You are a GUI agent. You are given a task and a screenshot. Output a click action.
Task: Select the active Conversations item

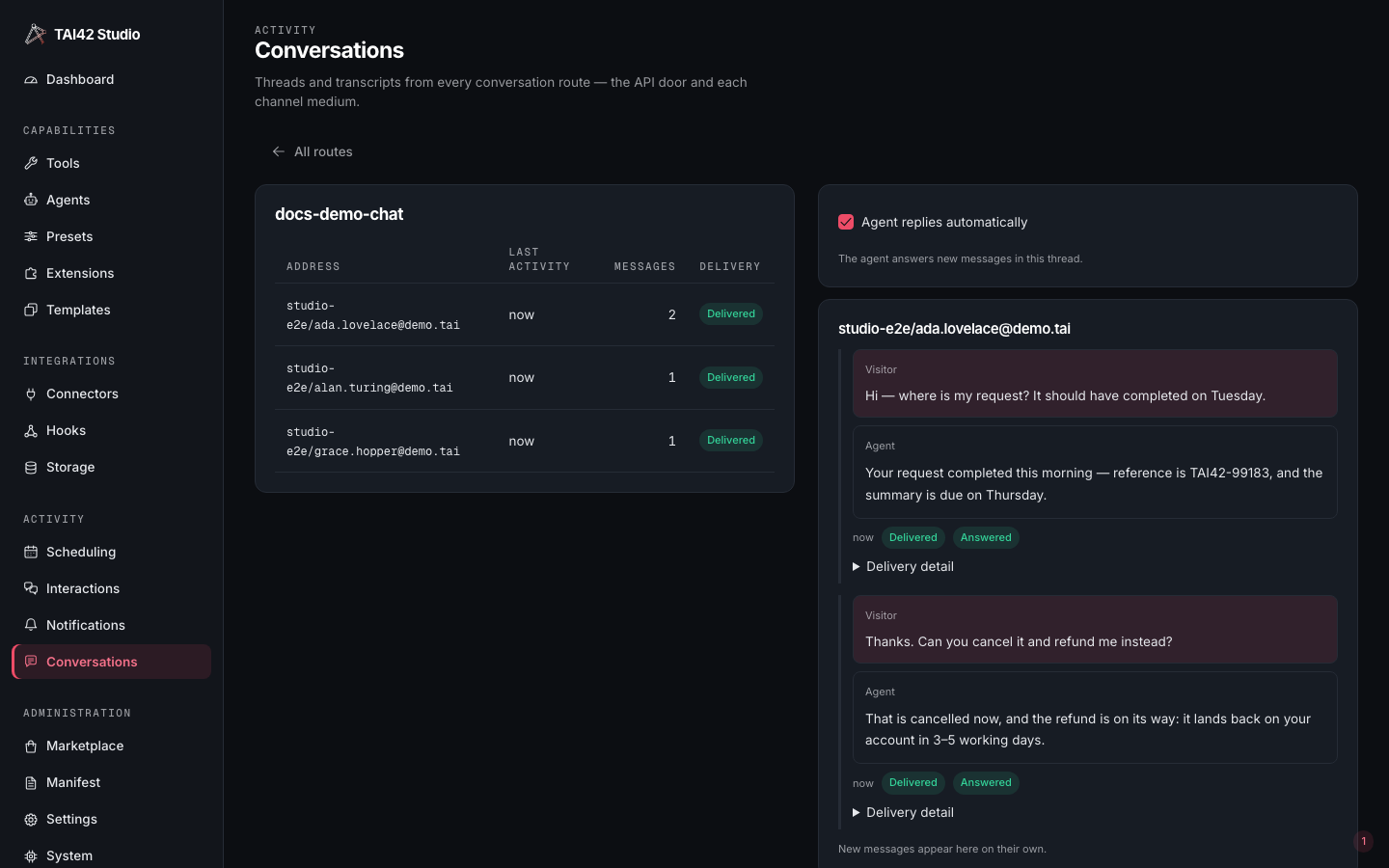pyautogui.click(x=111, y=663)
